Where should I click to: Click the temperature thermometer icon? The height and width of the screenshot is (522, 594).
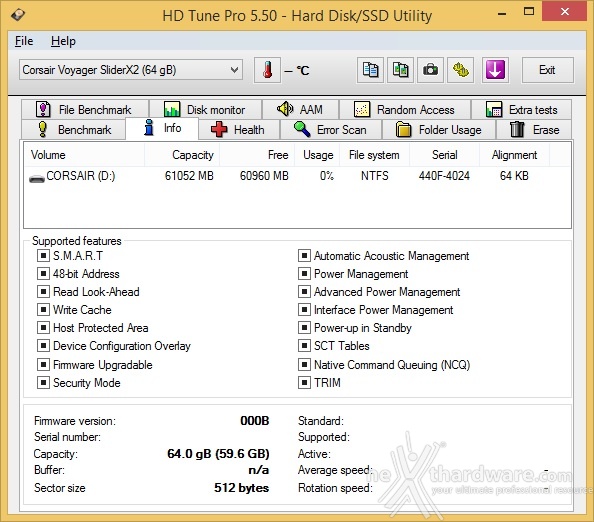click(x=267, y=70)
